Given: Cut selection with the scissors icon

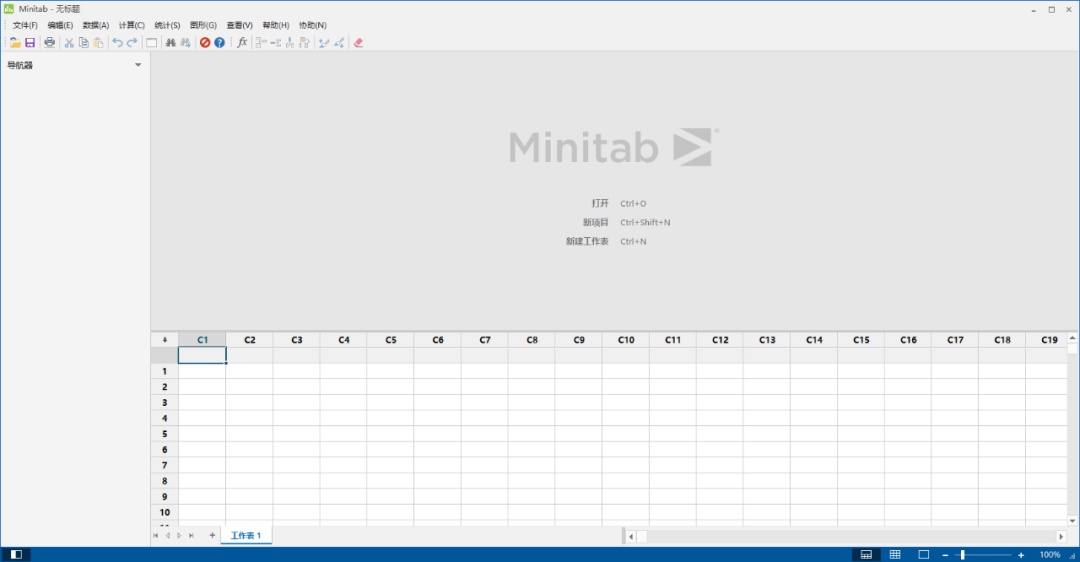Looking at the screenshot, I should (x=69, y=43).
